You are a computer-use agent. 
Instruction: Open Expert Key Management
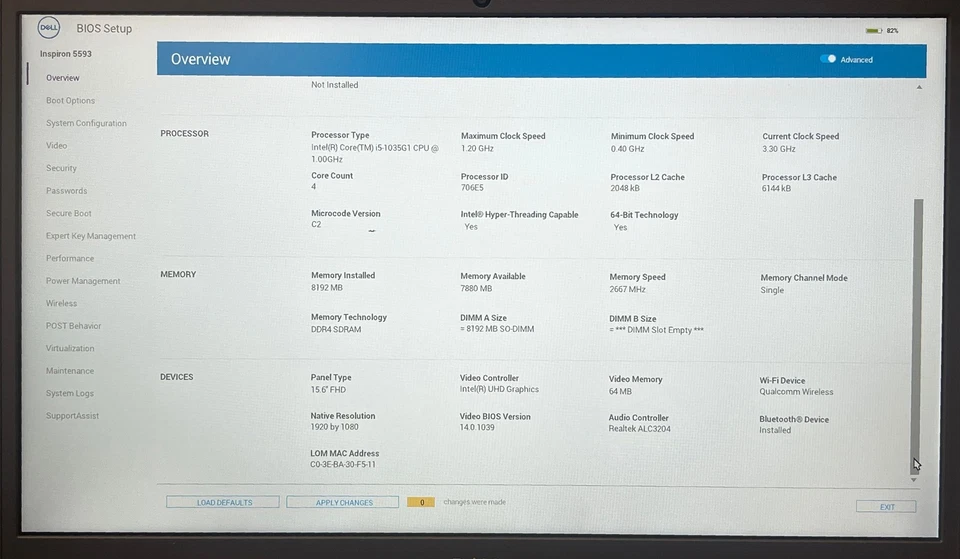click(91, 236)
